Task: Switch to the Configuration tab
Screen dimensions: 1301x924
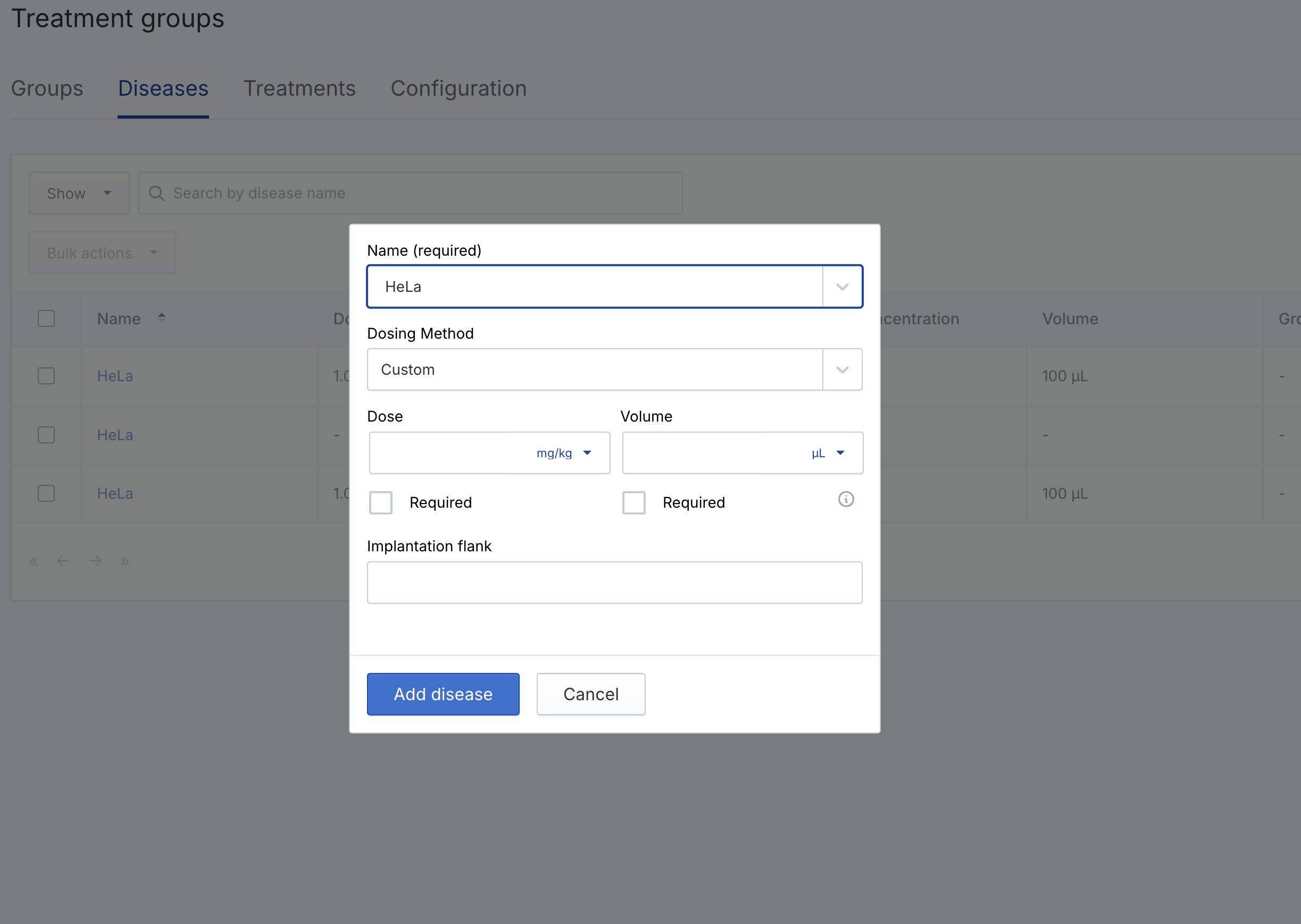Action: (x=458, y=89)
